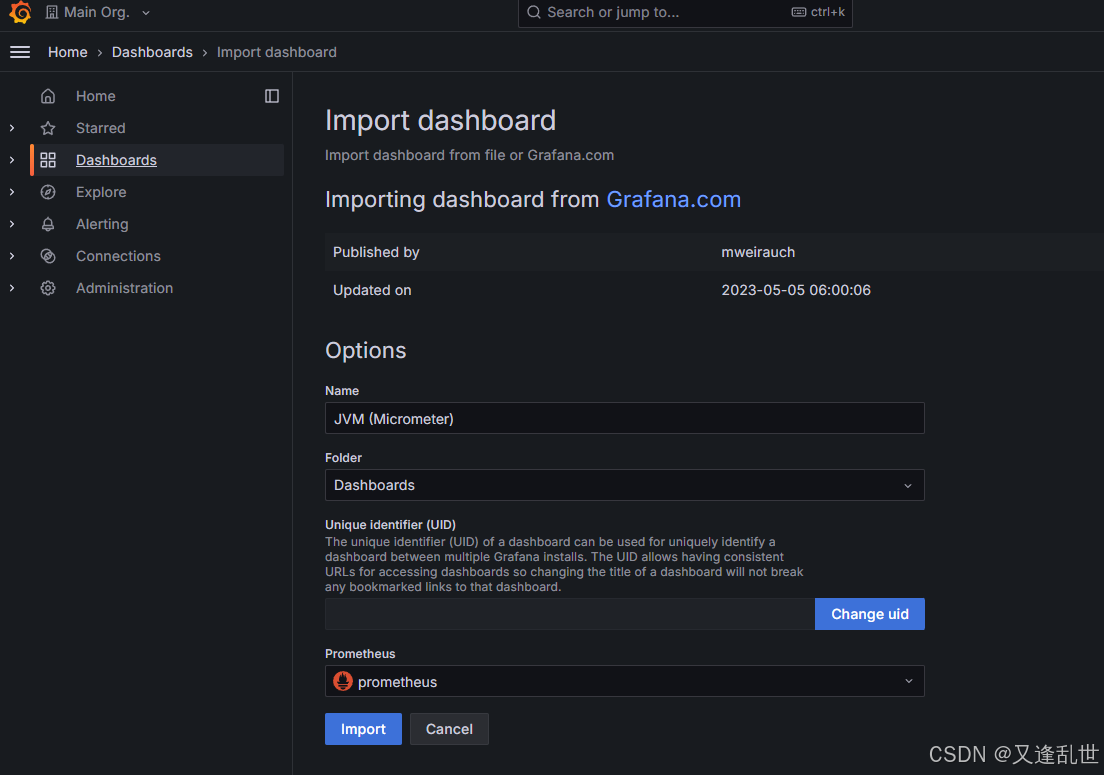Focus the Search or jump to field

684,12
